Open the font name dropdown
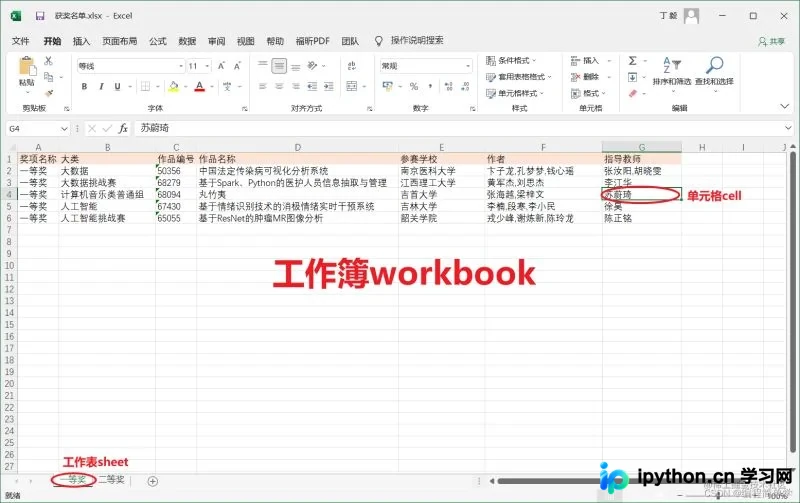 [x=181, y=66]
